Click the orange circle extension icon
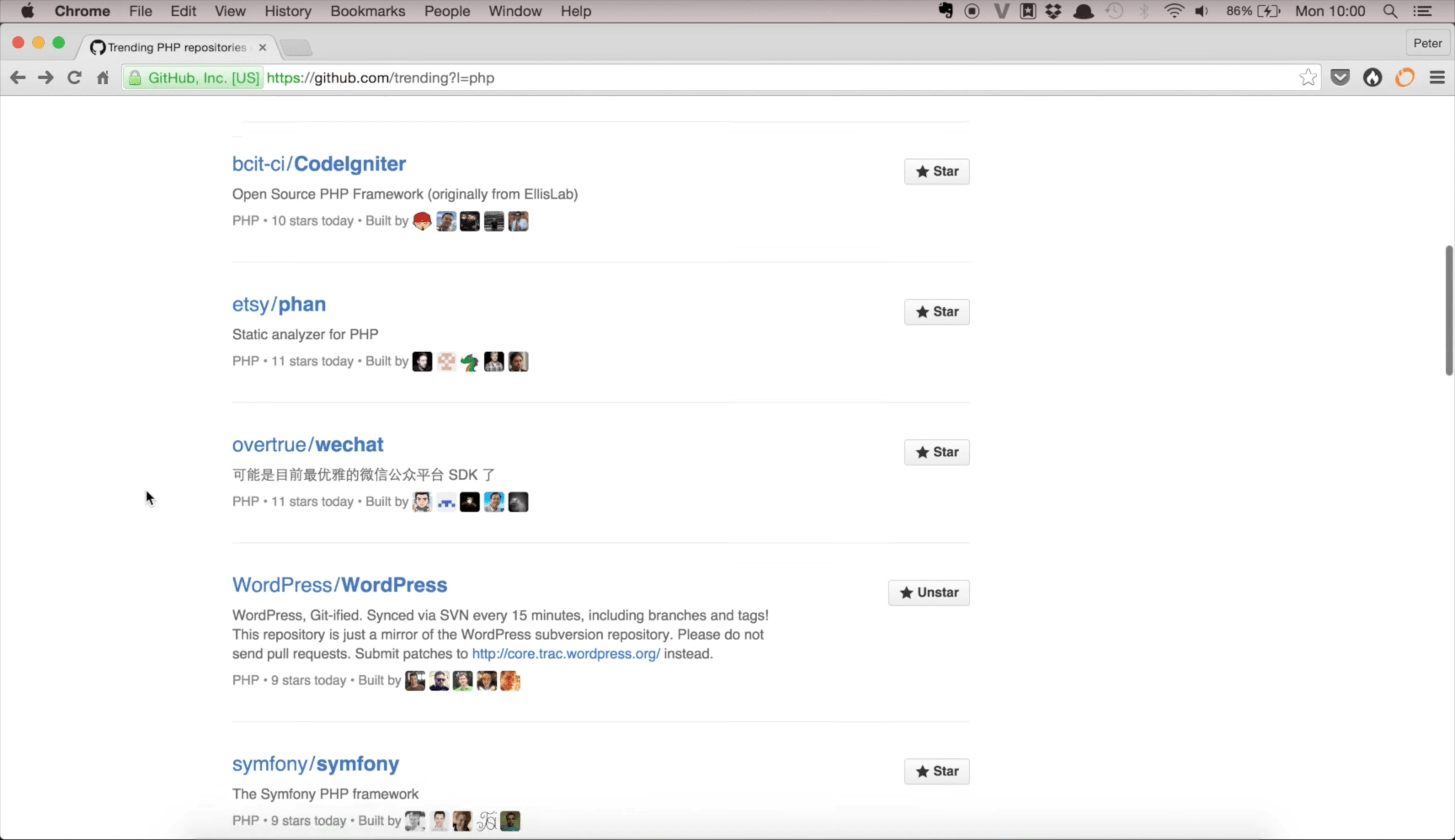 pyautogui.click(x=1405, y=77)
